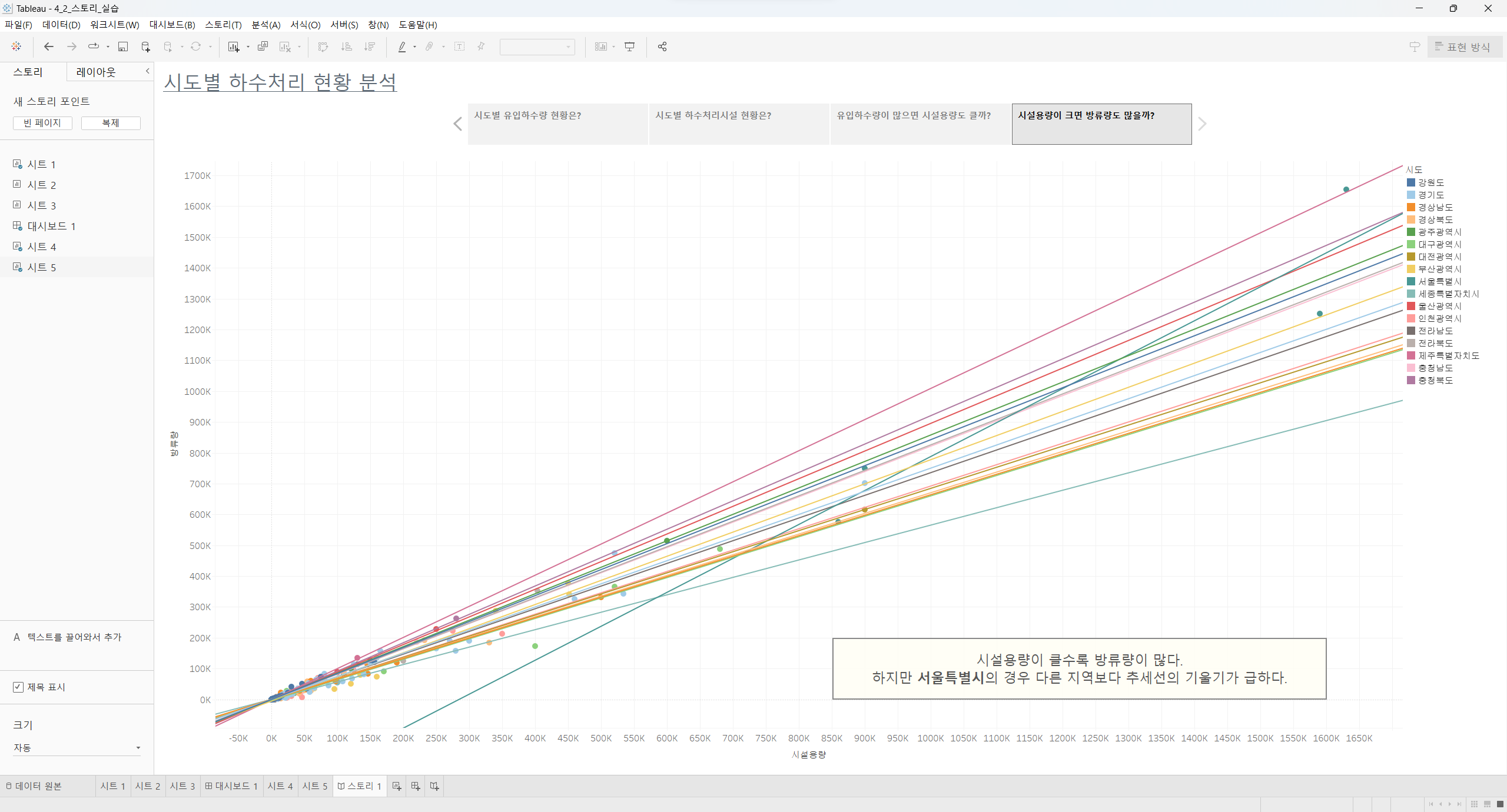Open Presentation Mode icon

click(629, 46)
